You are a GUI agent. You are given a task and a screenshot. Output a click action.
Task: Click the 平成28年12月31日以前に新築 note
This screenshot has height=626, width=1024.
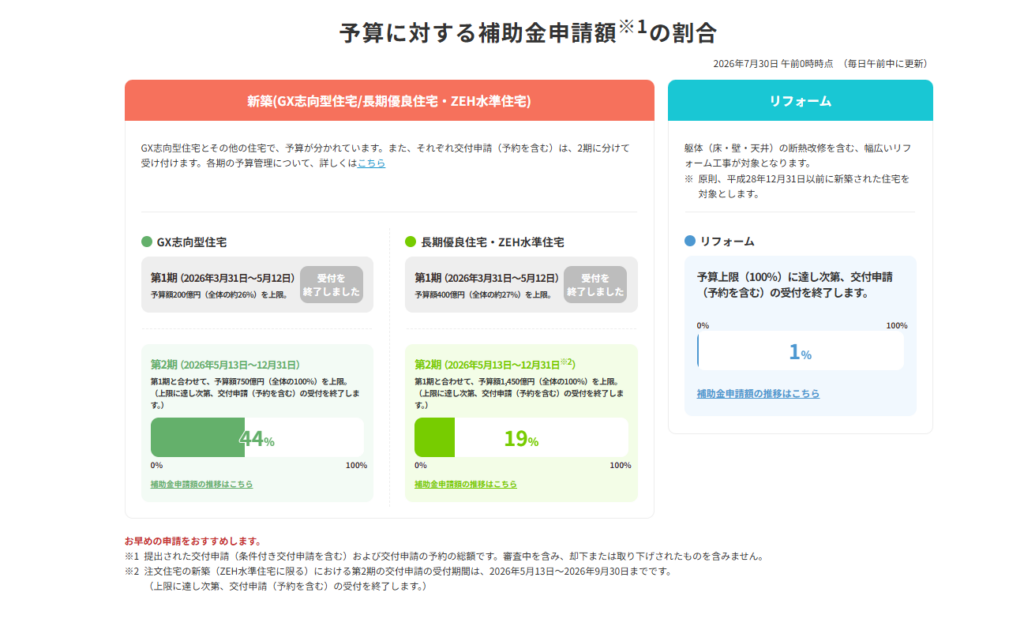click(x=797, y=186)
